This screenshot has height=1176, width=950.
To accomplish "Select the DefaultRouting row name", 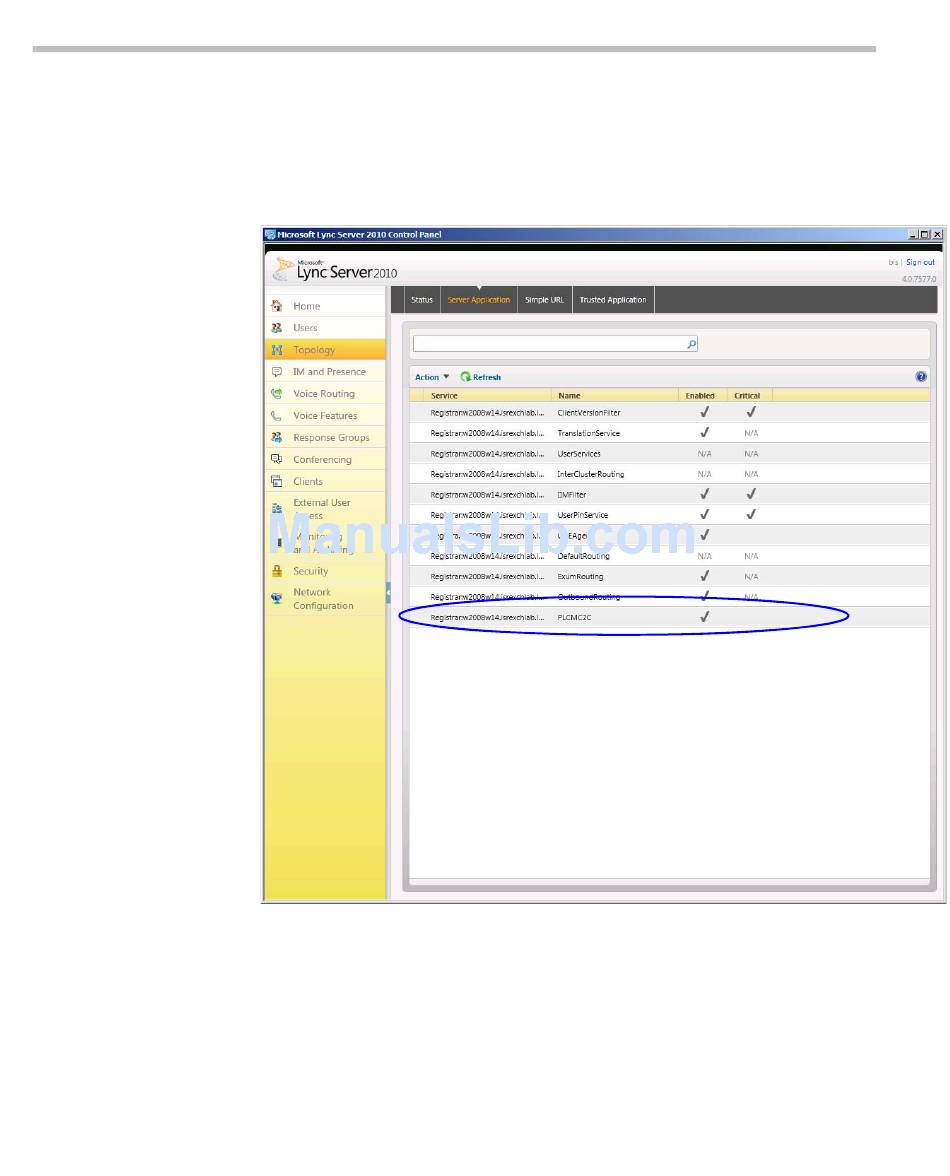I will click(x=583, y=556).
